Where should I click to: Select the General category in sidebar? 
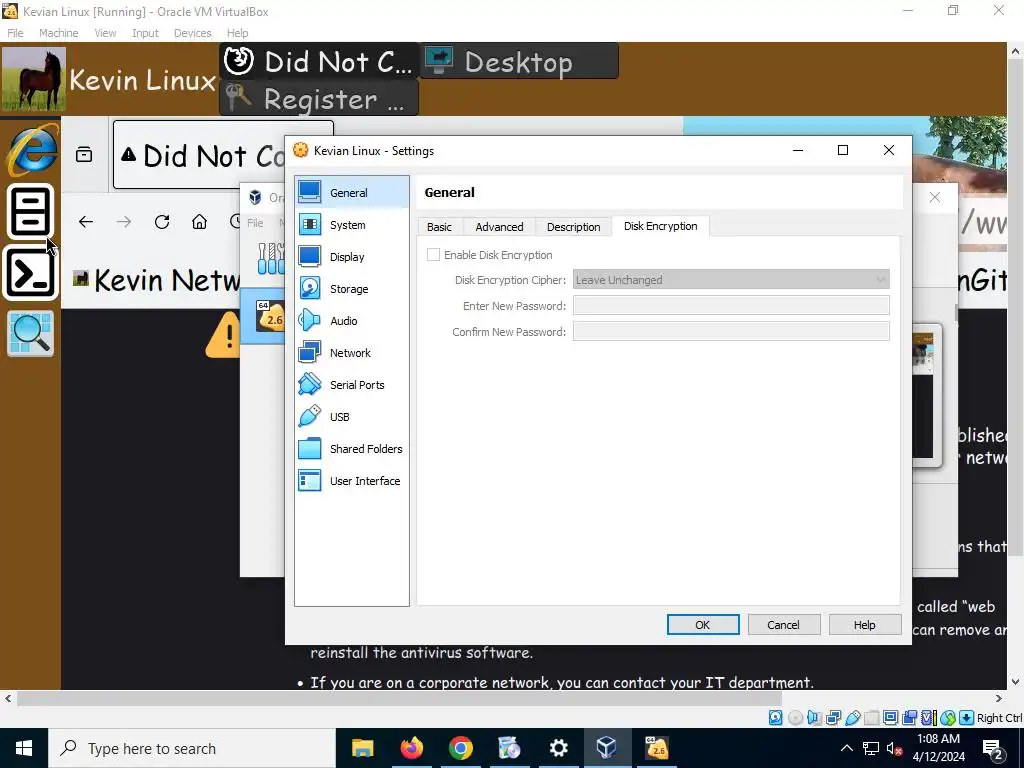351,193
